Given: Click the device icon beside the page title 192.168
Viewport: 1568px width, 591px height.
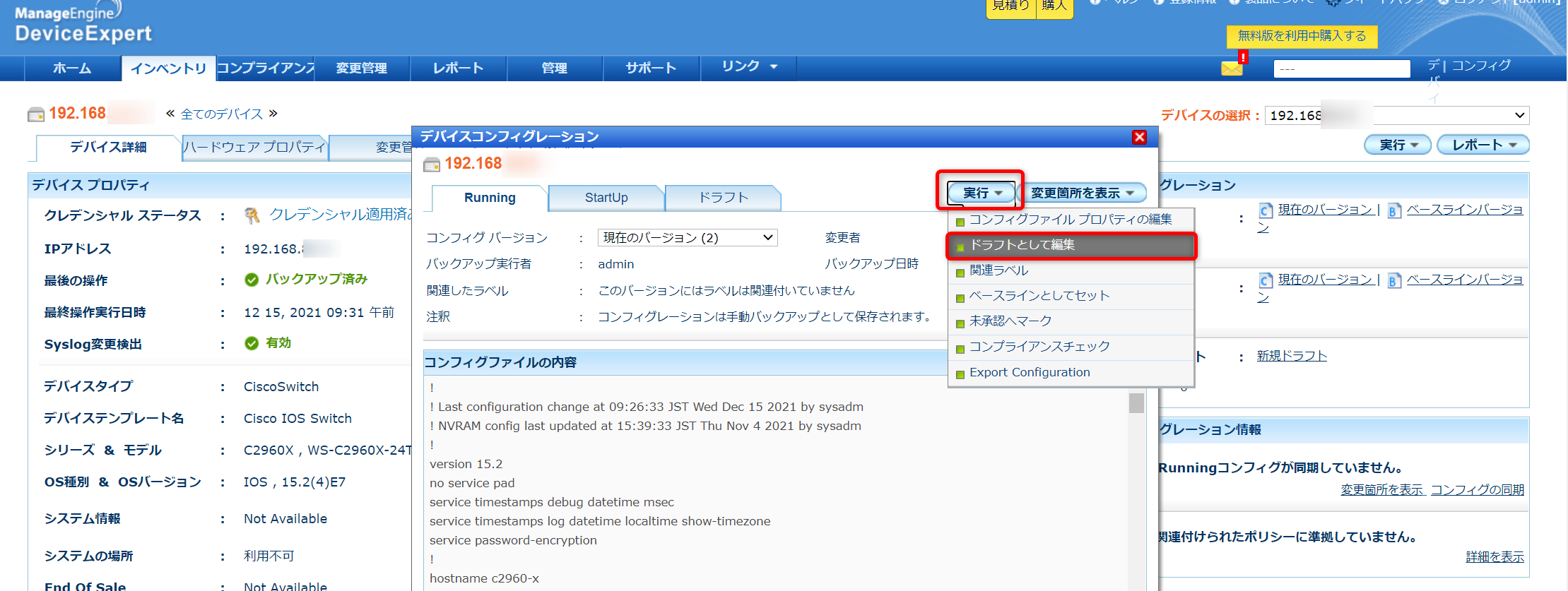Looking at the screenshot, I should point(36,114).
